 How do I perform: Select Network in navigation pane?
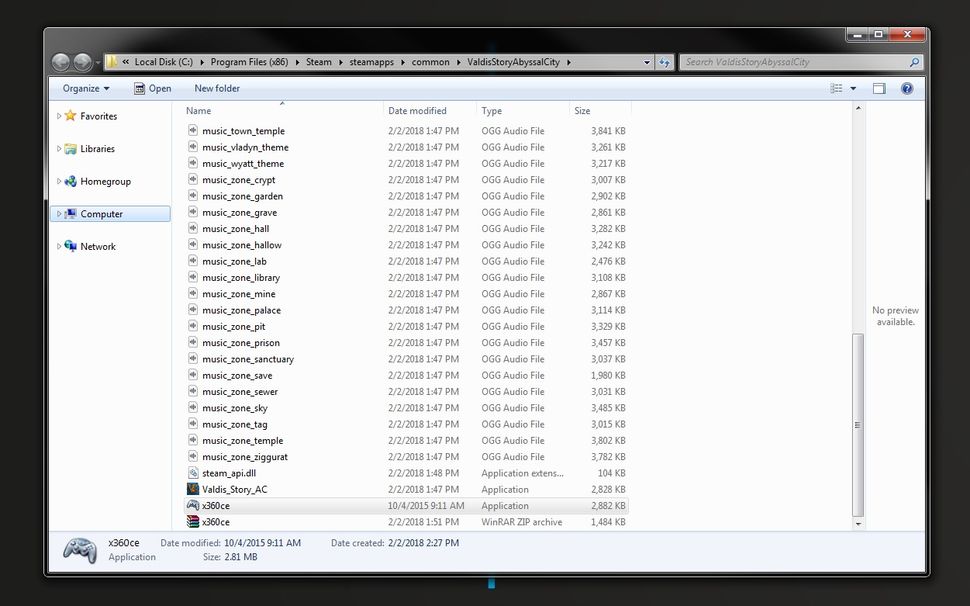pos(98,246)
